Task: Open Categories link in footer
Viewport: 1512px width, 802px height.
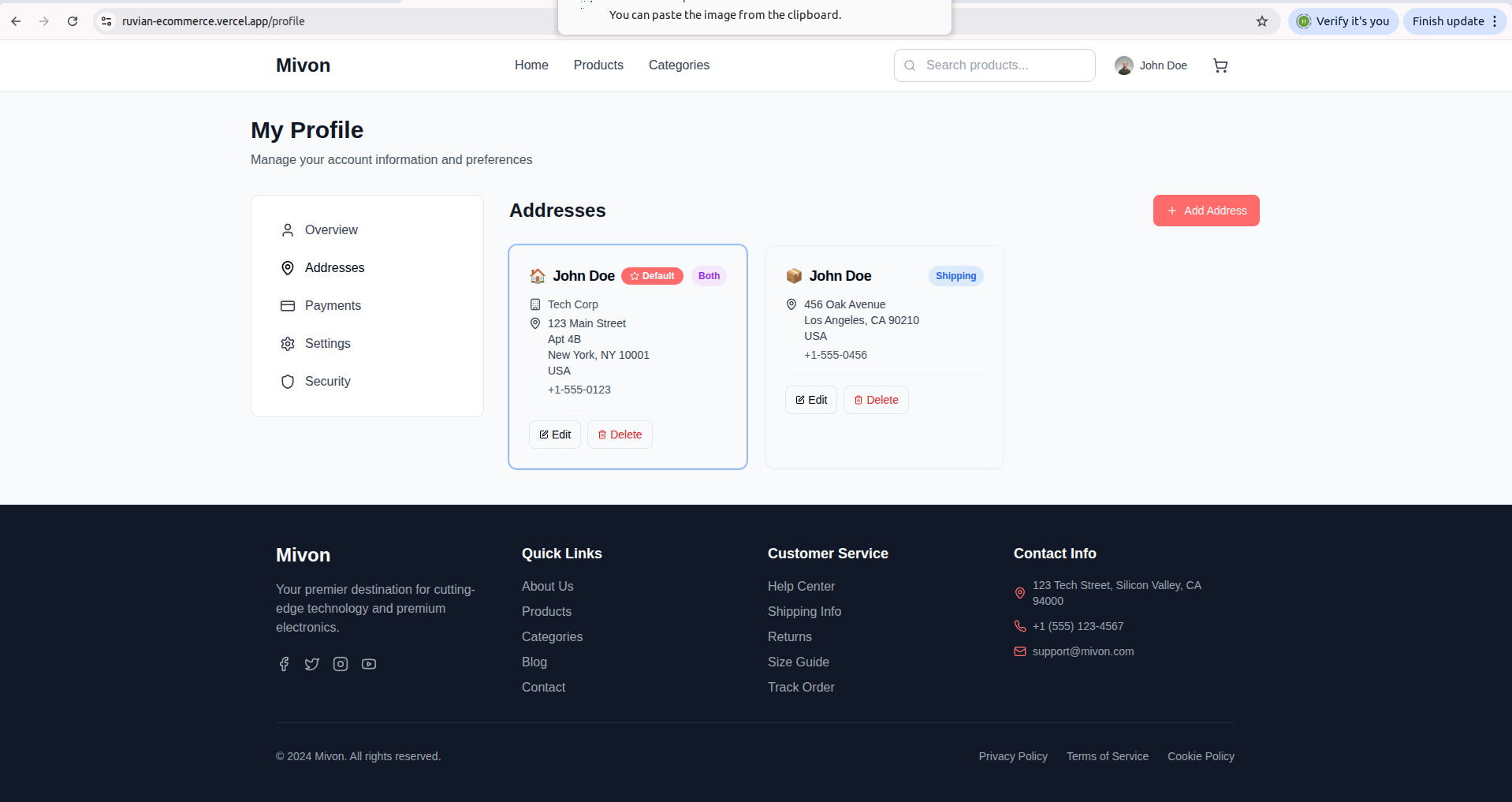Action: point(552,637)
